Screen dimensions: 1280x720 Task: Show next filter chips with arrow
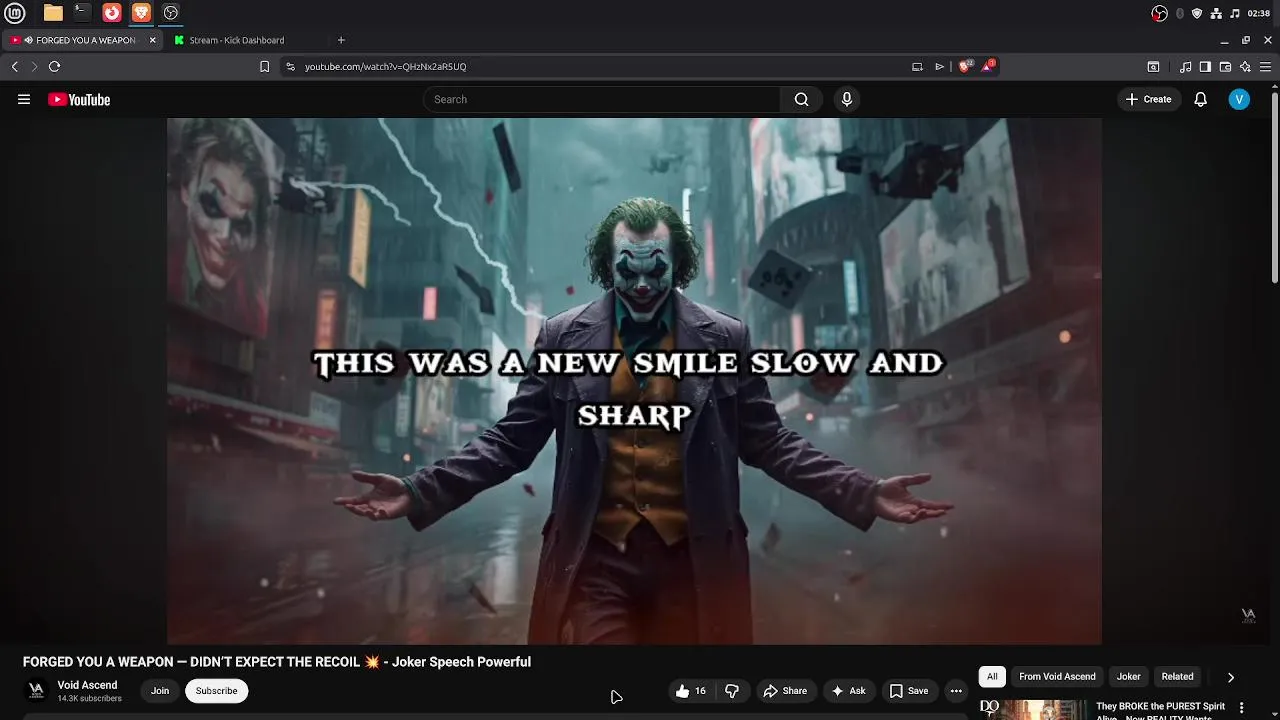[x=1231, y=677]
